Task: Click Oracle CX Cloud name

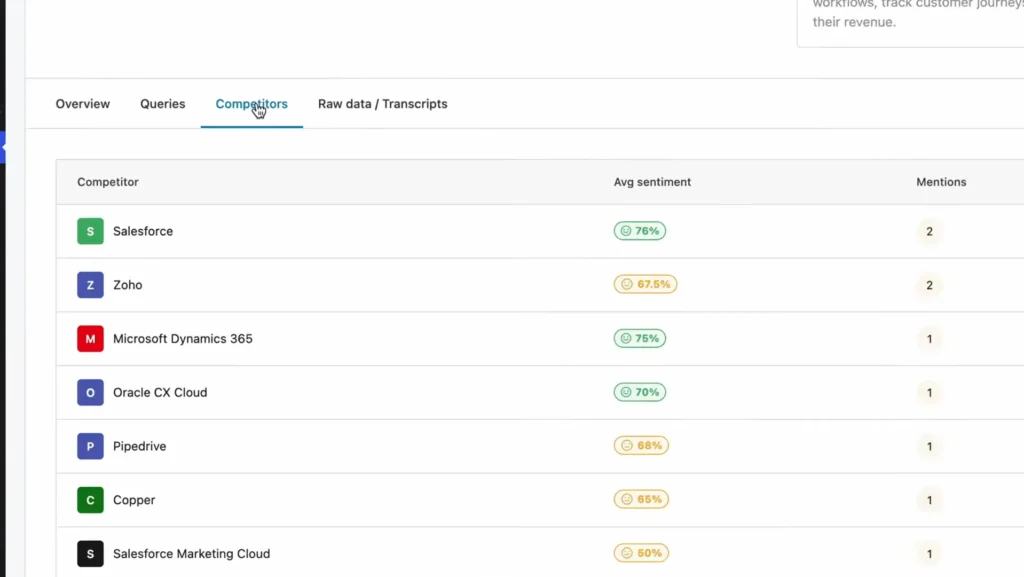Action: tap(160, 392)
